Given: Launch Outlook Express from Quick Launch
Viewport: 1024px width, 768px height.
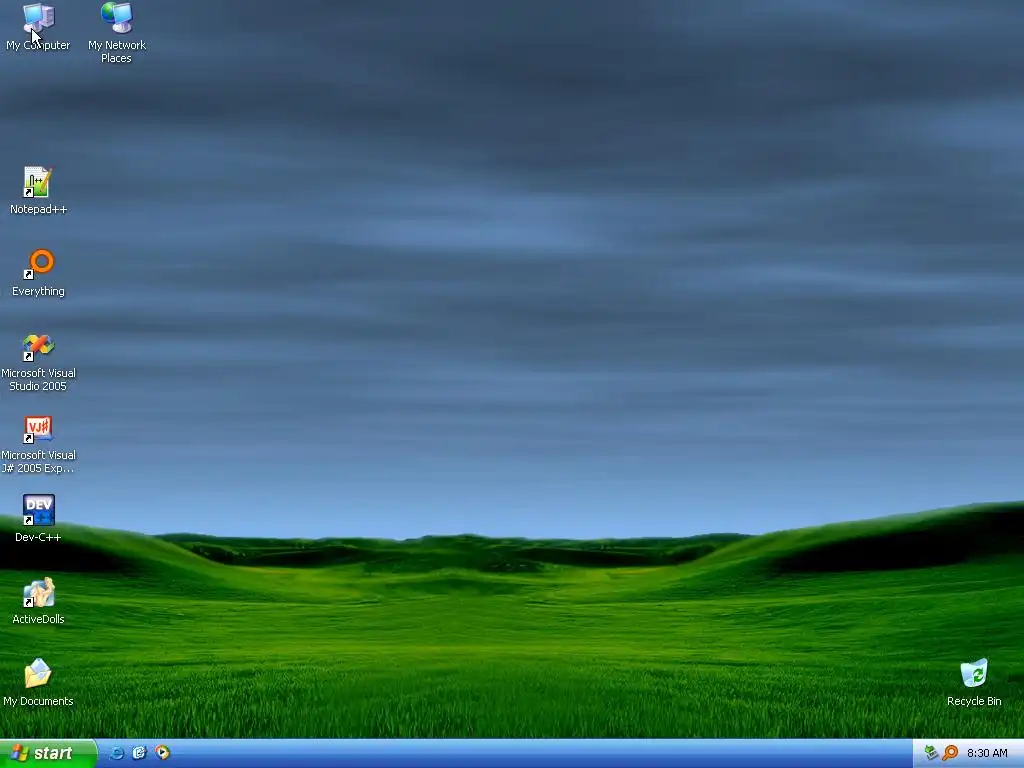Looking at the screenshot, I should point(139,753).
